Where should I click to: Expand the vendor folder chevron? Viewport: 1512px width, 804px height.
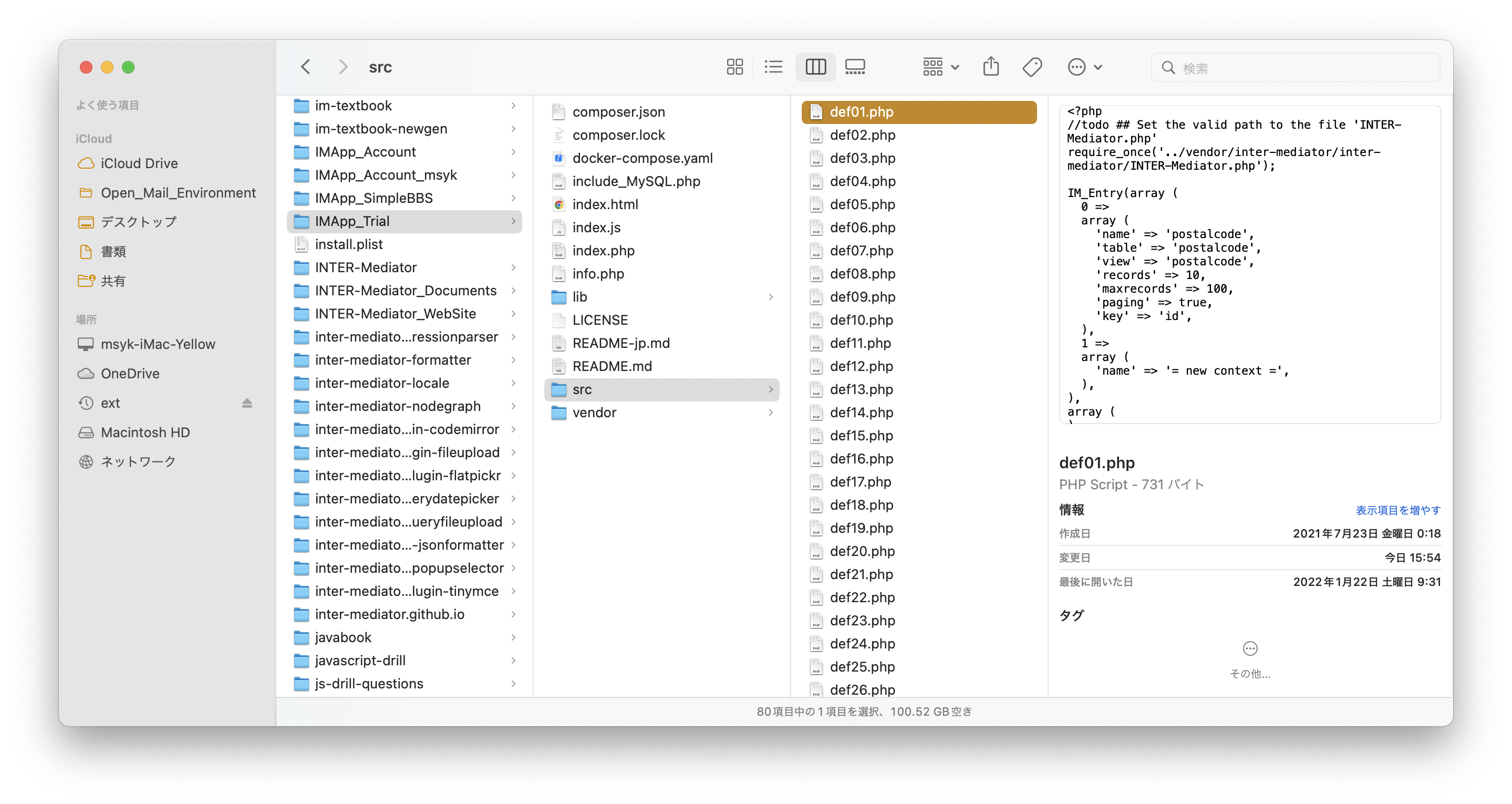(x=771, y=413)
